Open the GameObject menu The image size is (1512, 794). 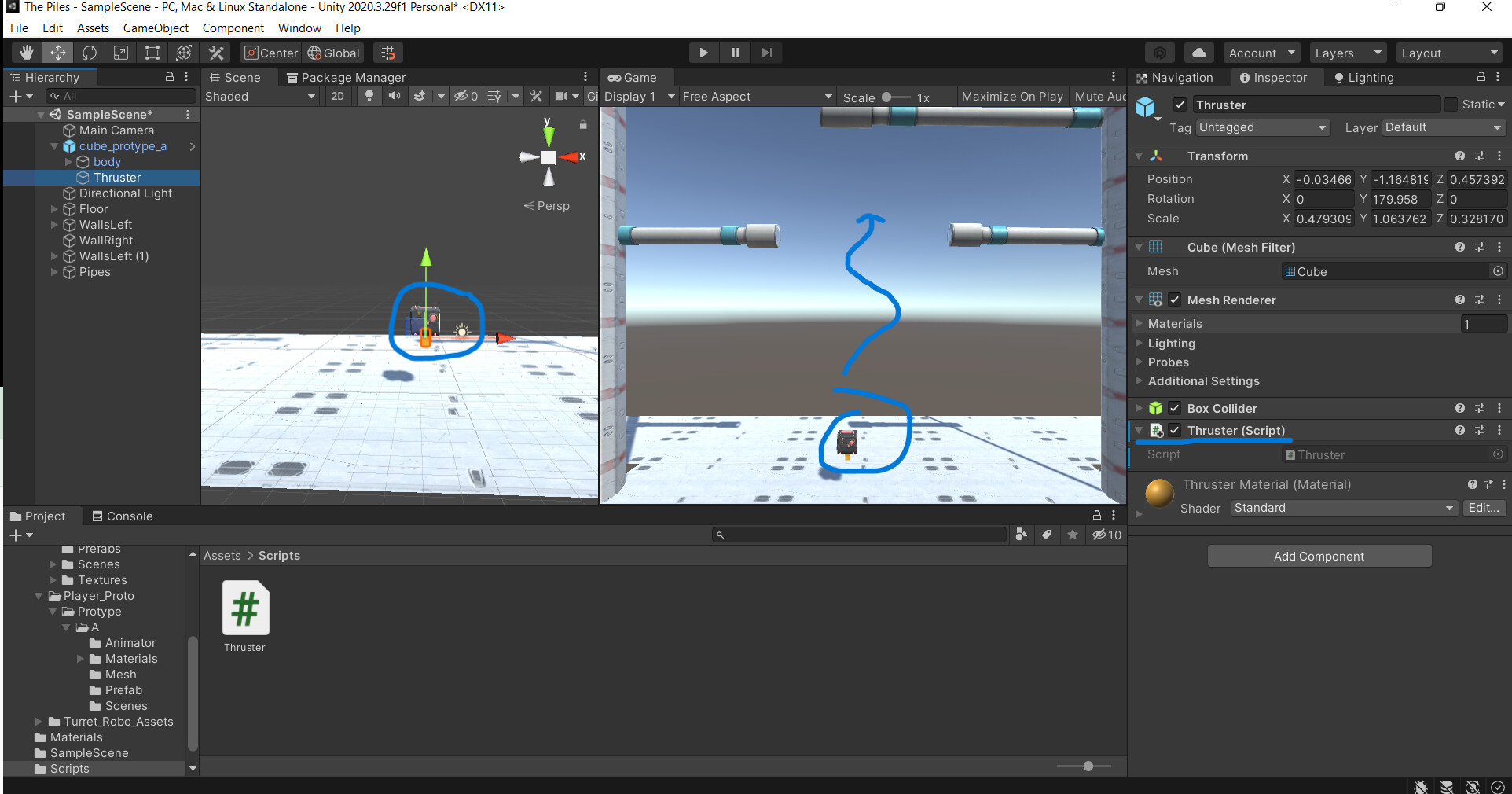coord(156,28)
